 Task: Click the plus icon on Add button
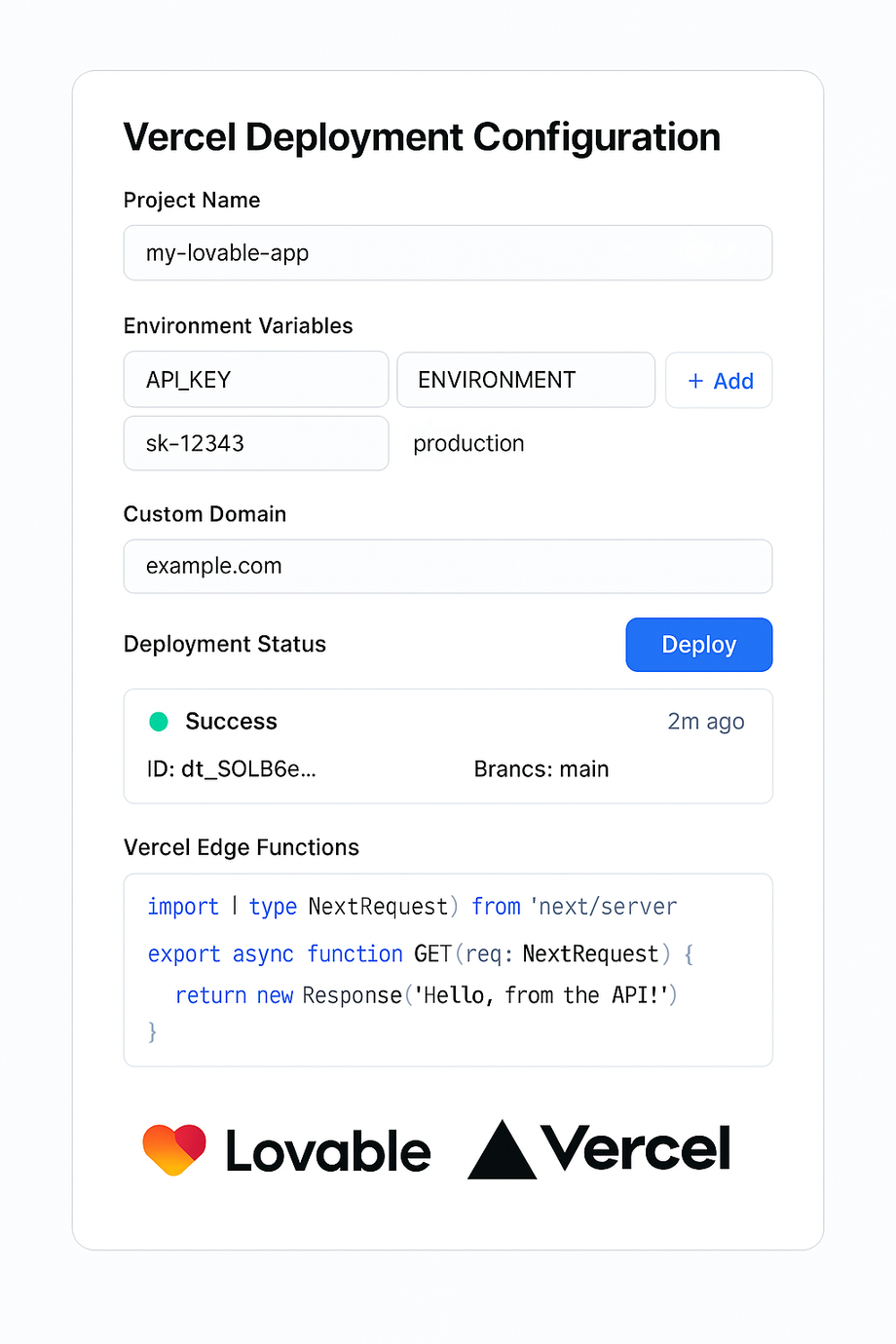[x=695, y=381]
